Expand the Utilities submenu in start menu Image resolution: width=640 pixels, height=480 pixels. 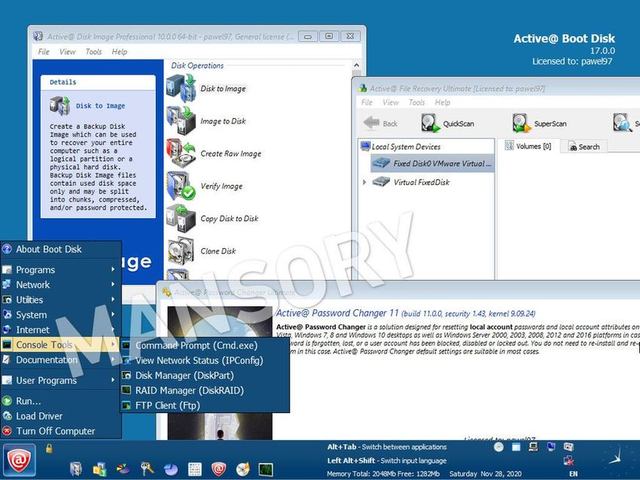point(60,300)
